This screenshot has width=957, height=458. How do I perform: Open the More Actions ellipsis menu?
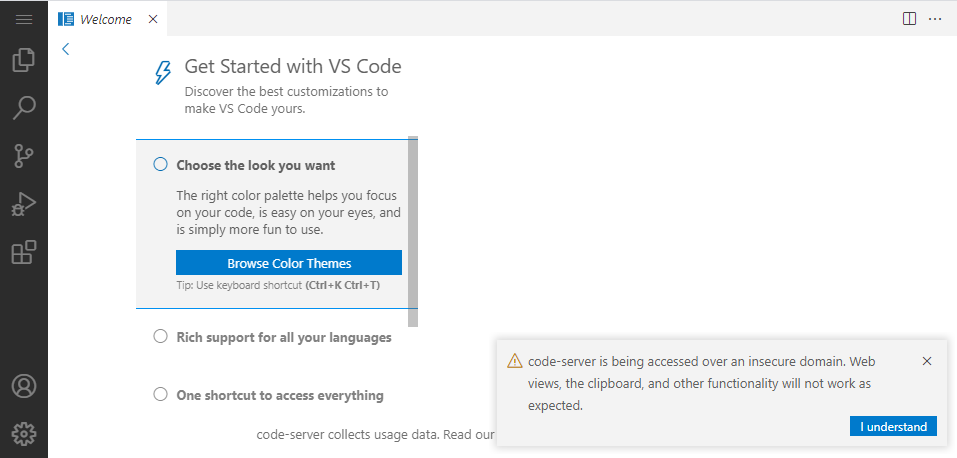[935, 19]
